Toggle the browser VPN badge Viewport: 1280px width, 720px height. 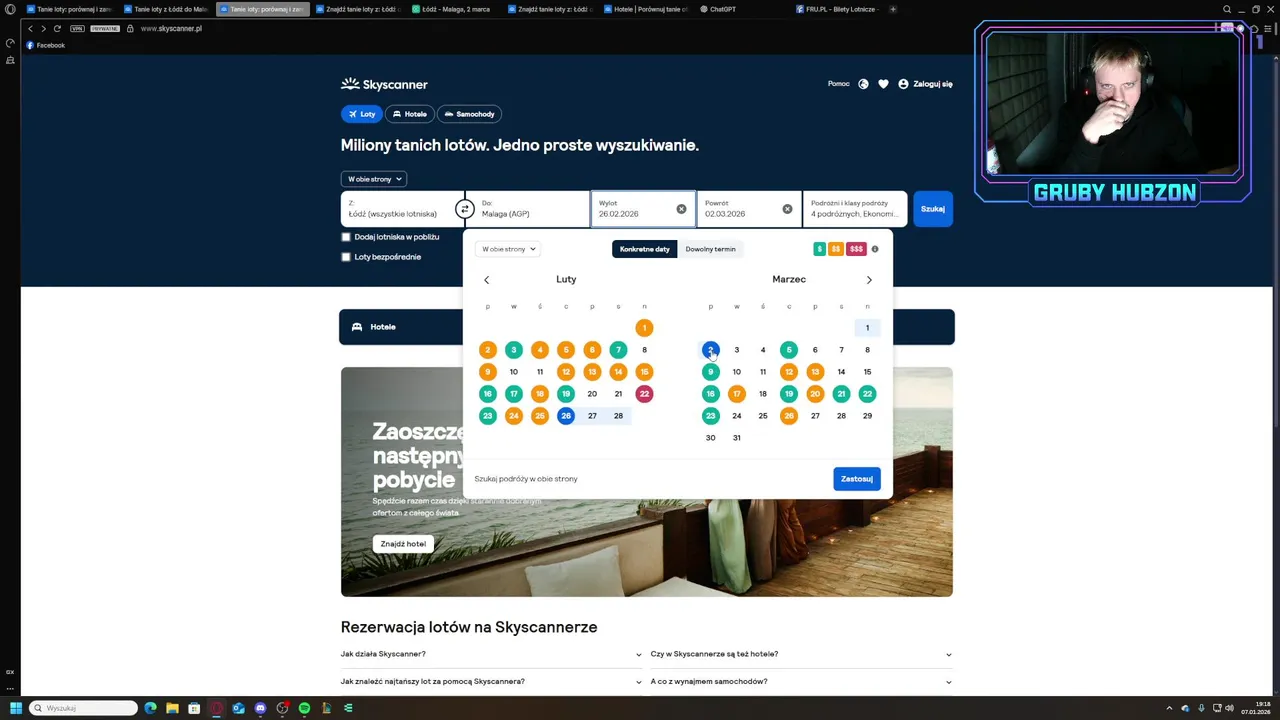click(x=77, y=29)
